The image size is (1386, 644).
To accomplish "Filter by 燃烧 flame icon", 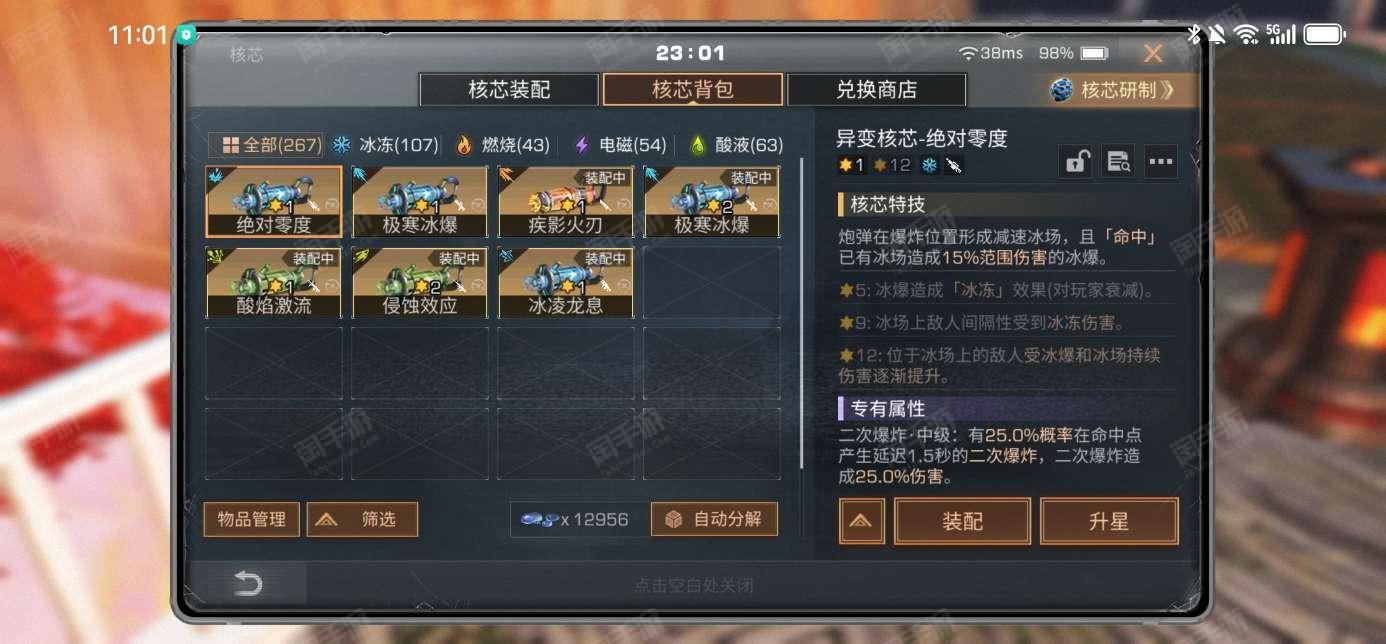I will pyautogui.click(x=464, y=145).
